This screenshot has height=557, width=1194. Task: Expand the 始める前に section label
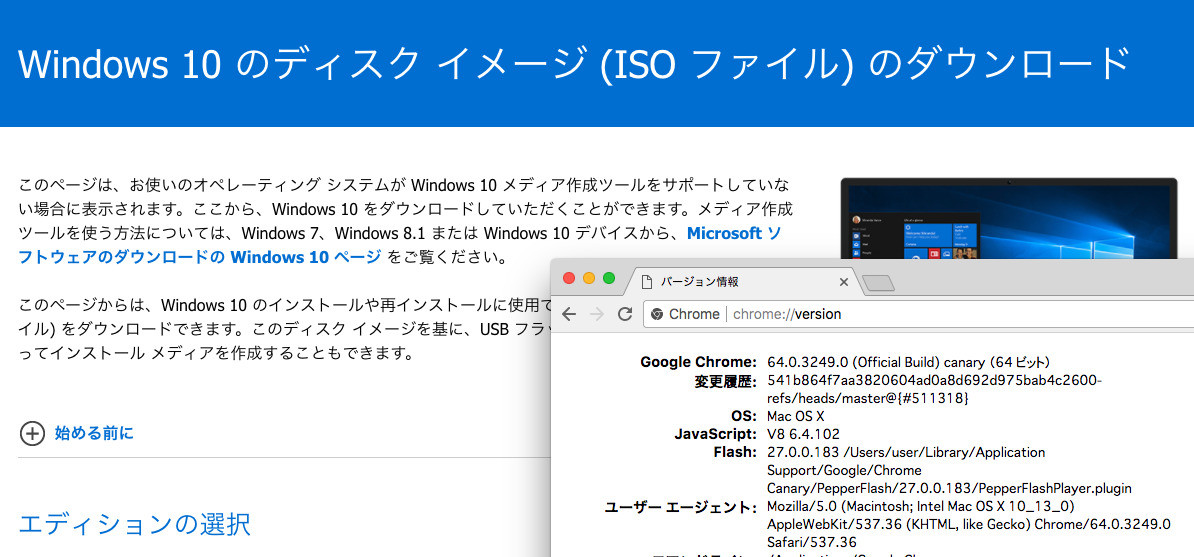pyautogui.click(x=94, y=433)
